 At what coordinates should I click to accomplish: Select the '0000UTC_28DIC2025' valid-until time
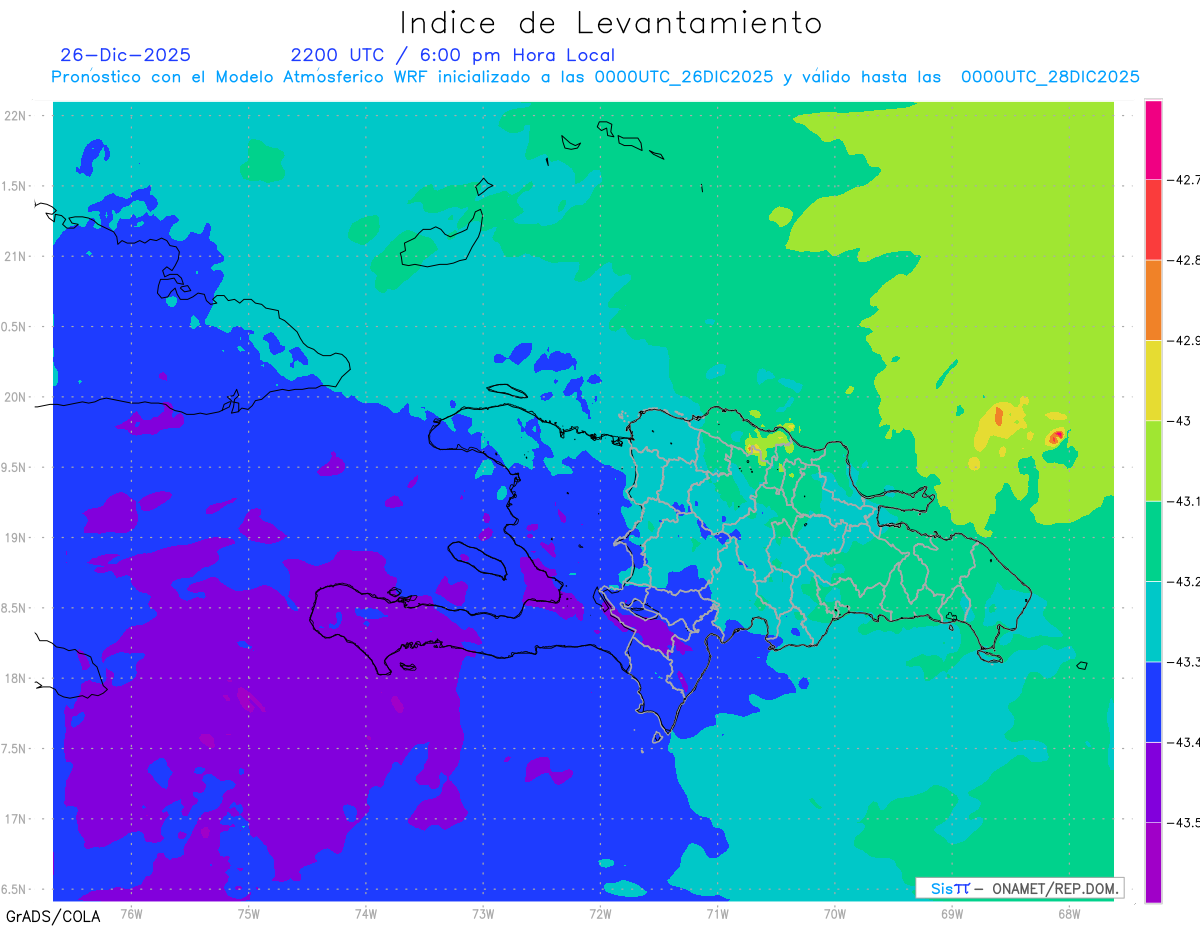pos(1051,77)
